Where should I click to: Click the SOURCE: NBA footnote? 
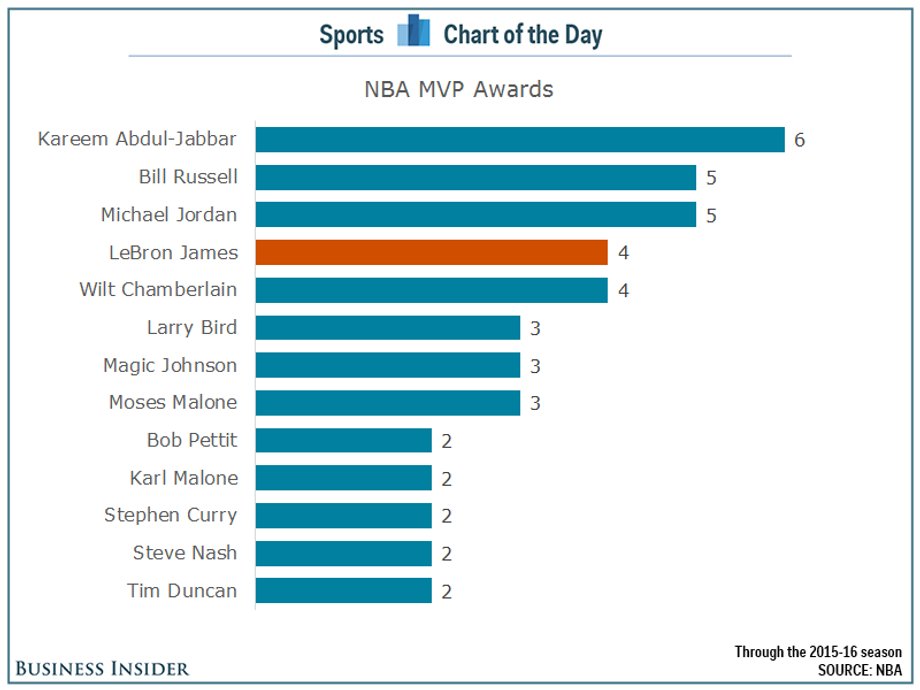point(860,670)
